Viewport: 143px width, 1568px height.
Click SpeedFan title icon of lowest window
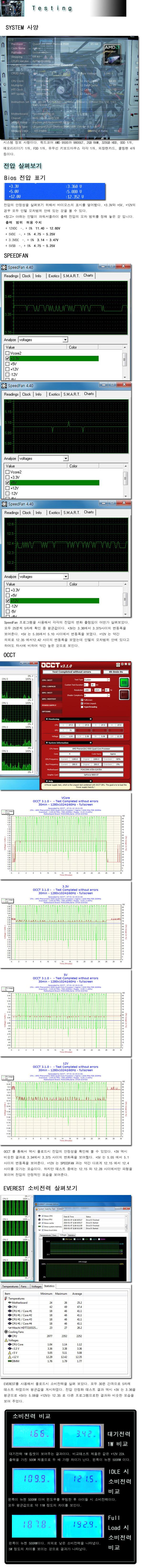pos(4,504)
